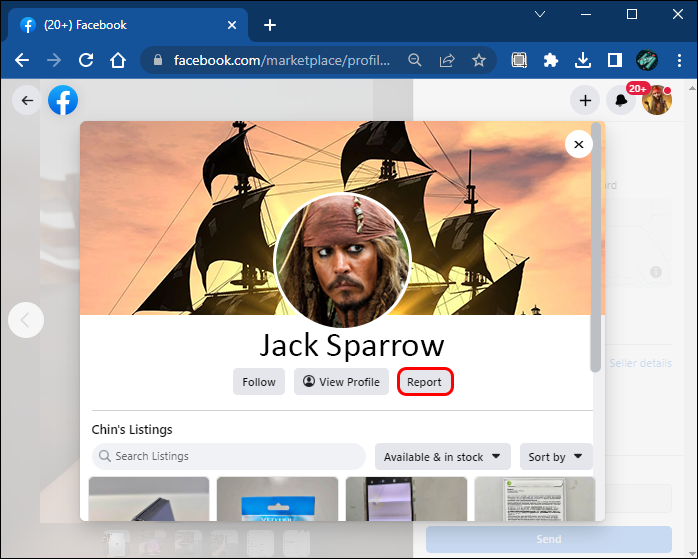Open Chrome three-dot menu
This screenshot has width=698, height=559.
click(x=678, y=60)
